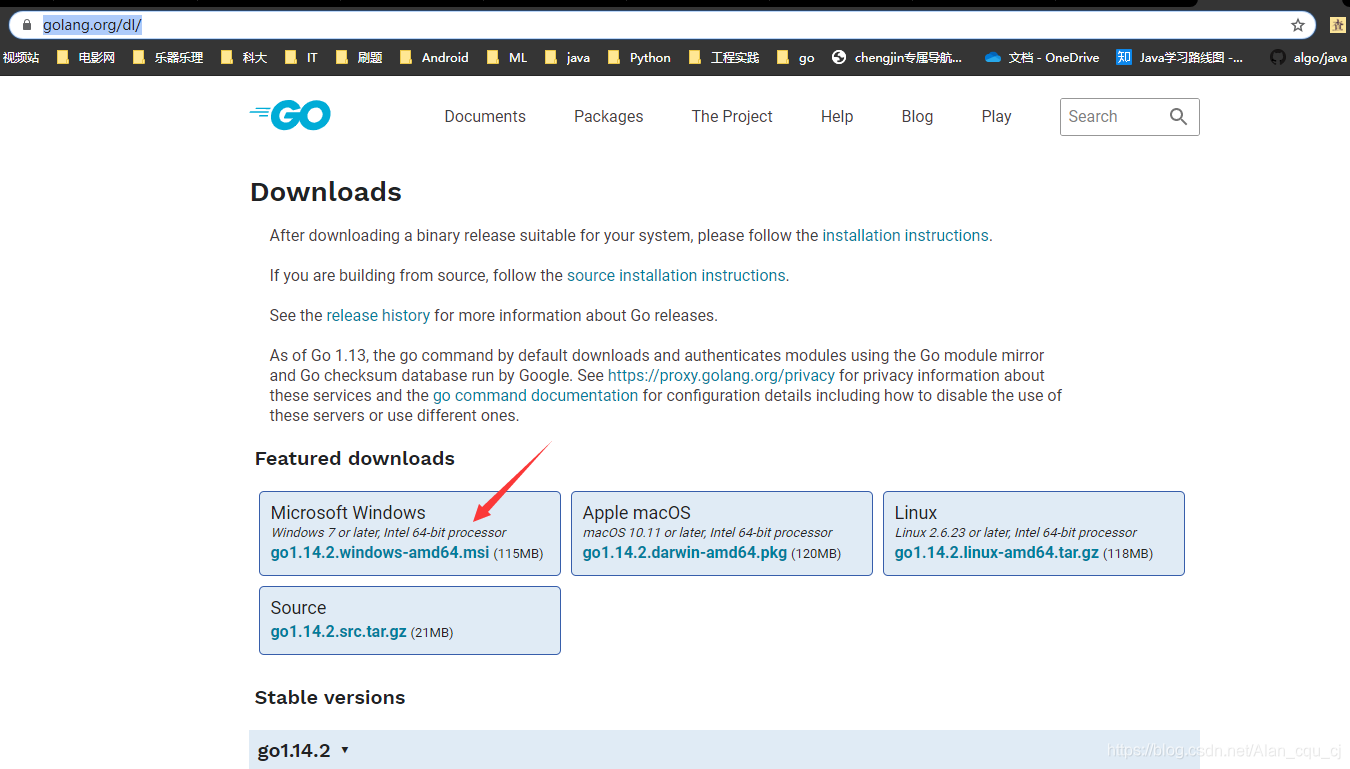1350x769 pixels.
Task: Click the Apple macOS card heading
Action: coord(637,513)
